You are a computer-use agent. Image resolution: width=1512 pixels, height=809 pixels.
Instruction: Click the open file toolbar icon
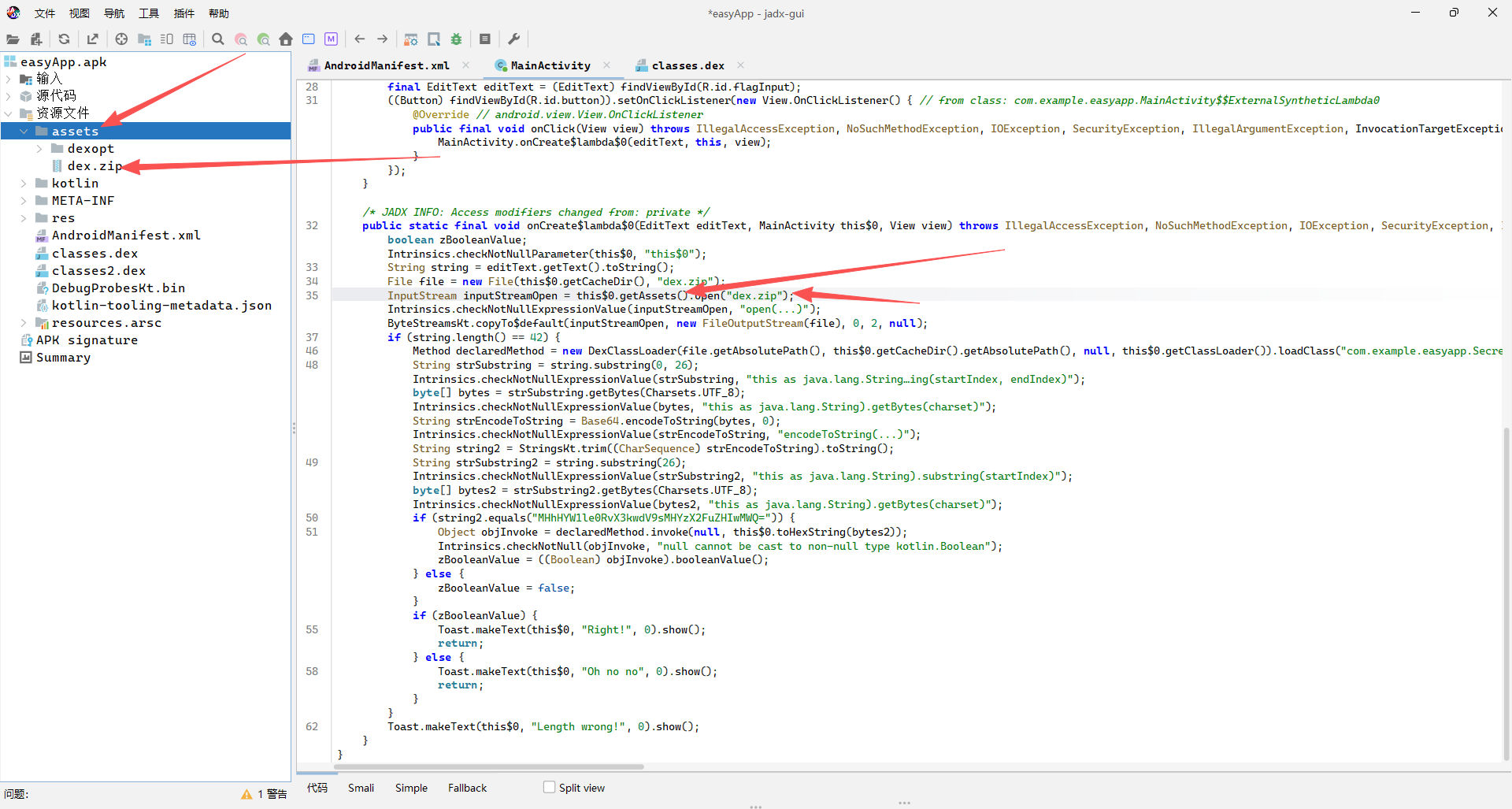[x=13, y=39]
